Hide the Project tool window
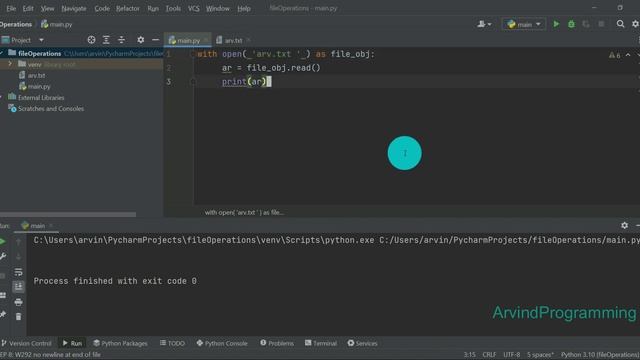Image resolution: width=640 pixels, height=360 pixels. (156, 40)
